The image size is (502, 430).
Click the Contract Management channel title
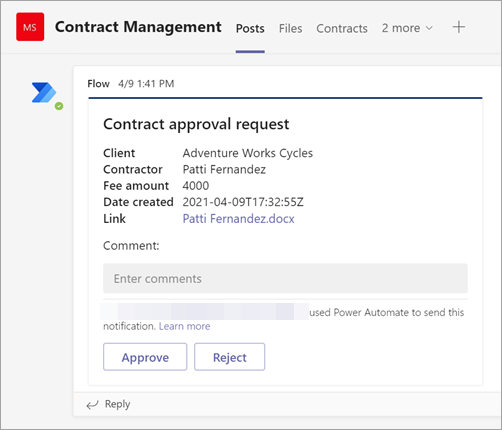click(138, 27)
